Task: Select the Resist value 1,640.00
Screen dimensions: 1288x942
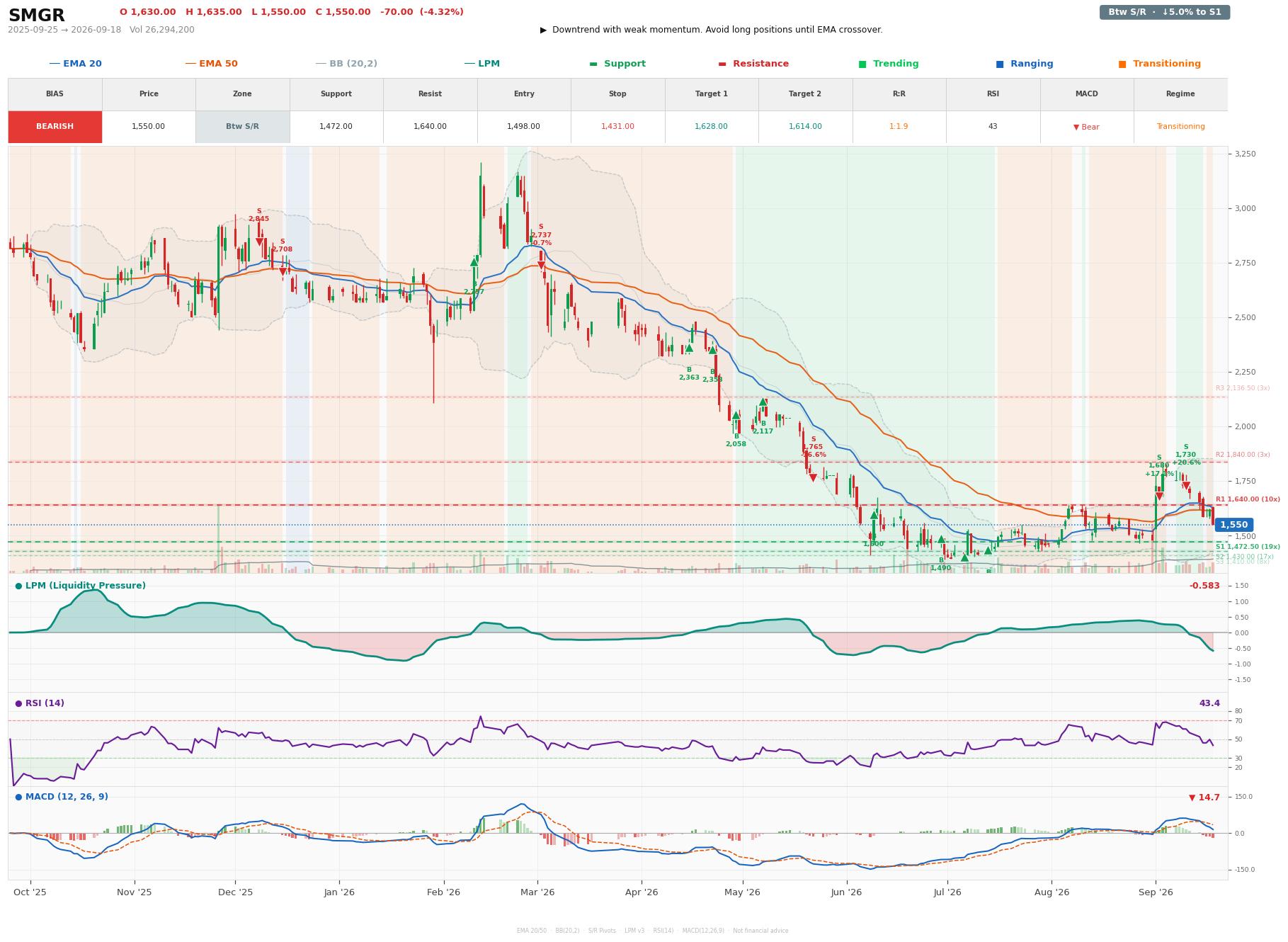Action: click(x=431, y=127)
